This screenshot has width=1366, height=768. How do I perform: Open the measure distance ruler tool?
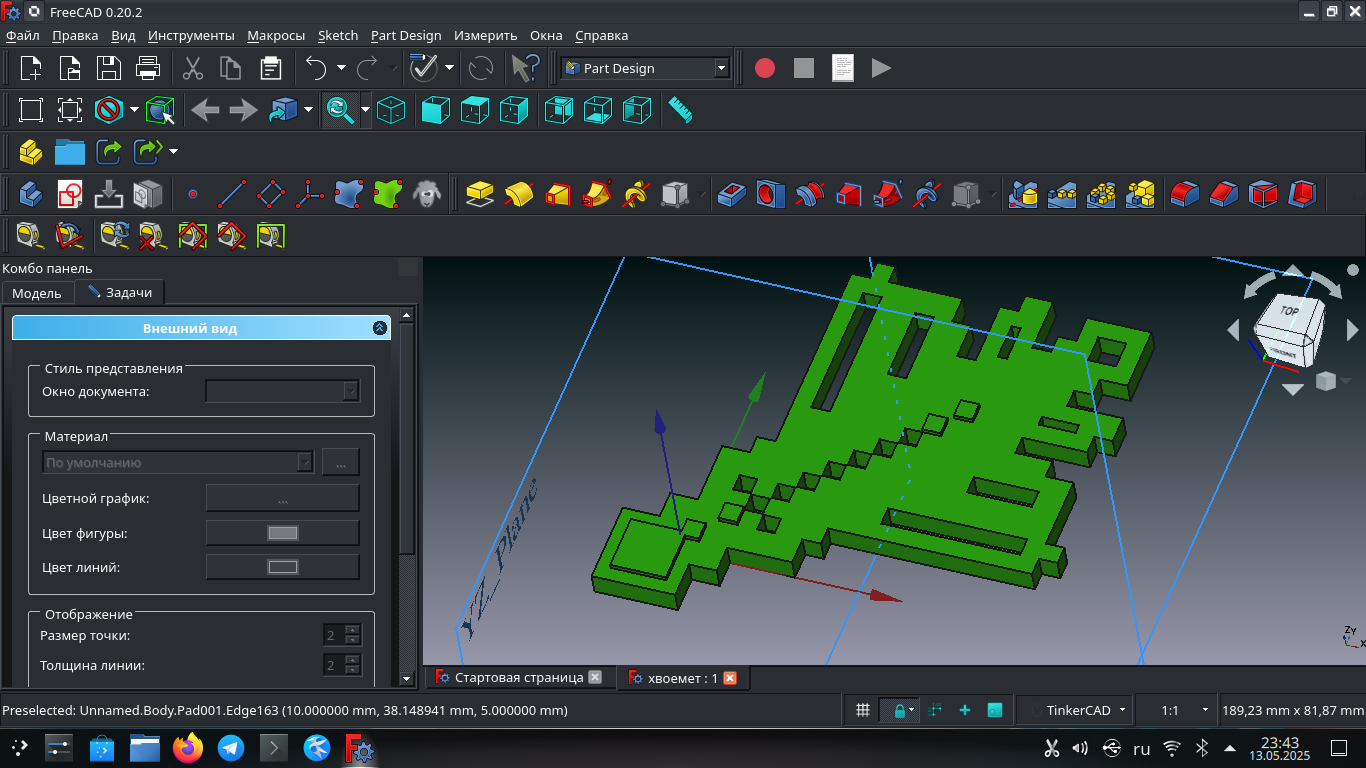(x=681, y=110)
